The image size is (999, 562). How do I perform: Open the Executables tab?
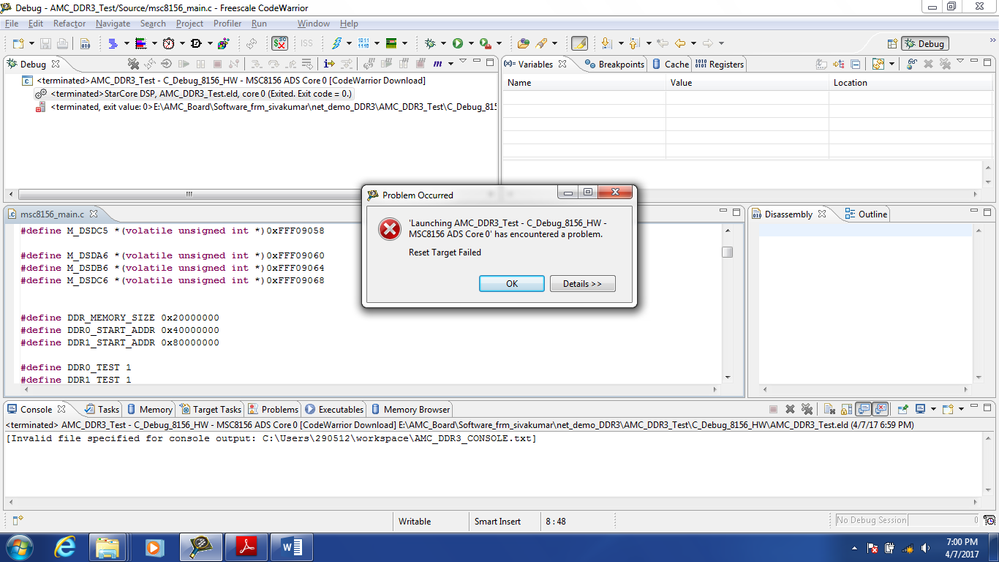[334, 410]
